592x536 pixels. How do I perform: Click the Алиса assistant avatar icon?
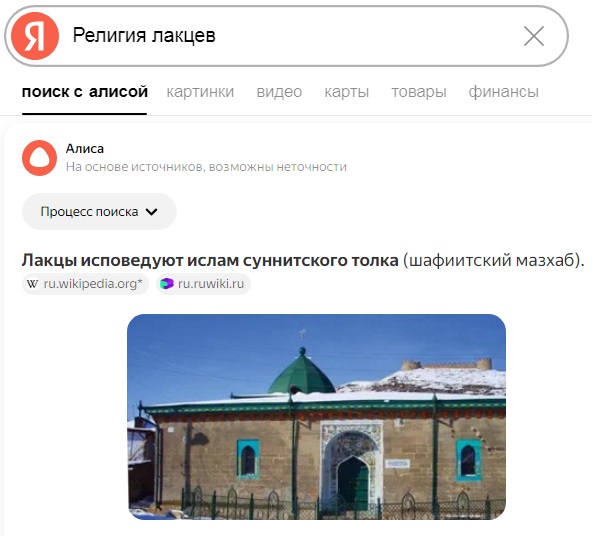click(x=39, y=158)
